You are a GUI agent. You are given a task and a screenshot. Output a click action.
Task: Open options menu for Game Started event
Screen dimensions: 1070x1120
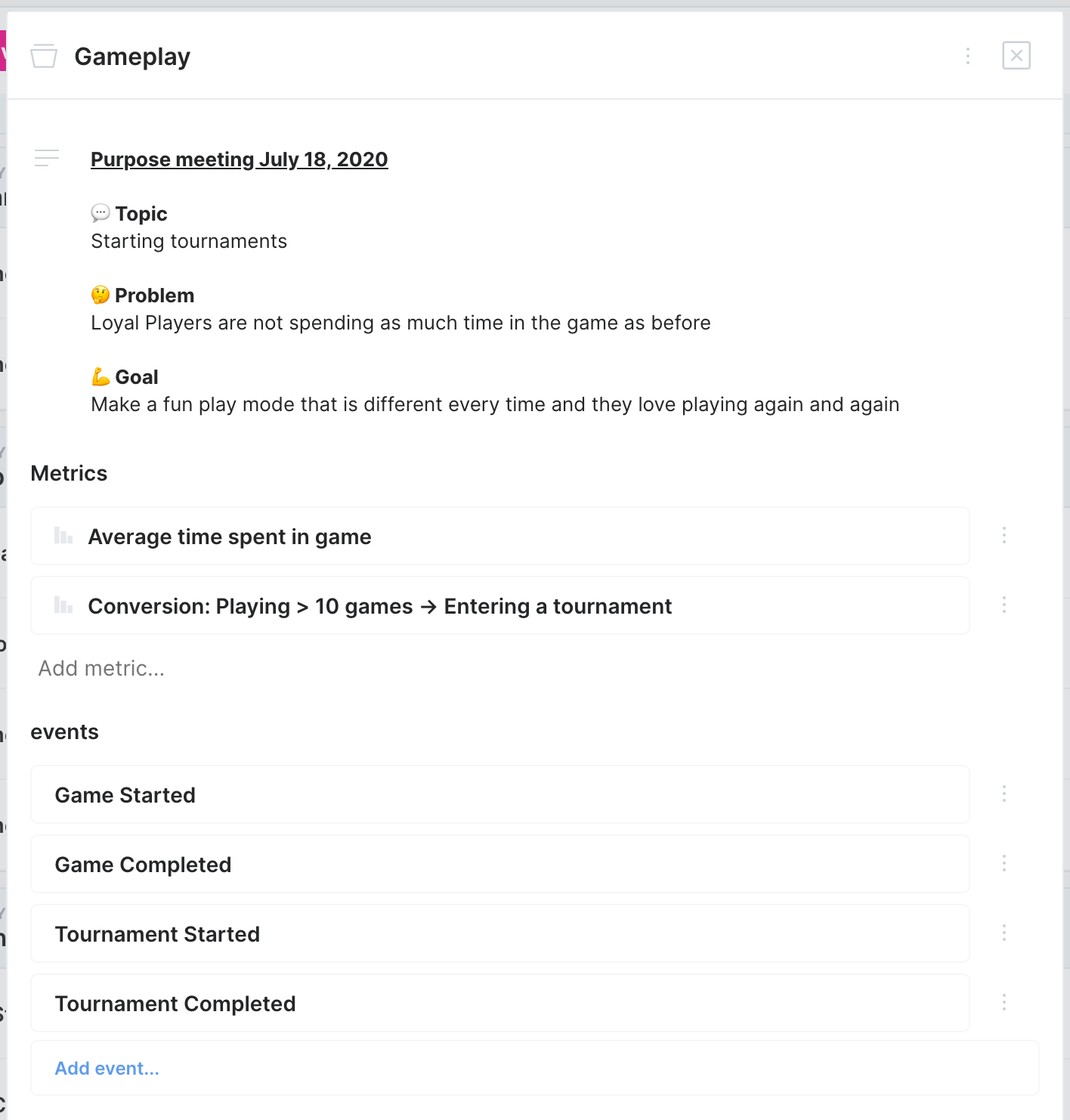click(1004, 794)
